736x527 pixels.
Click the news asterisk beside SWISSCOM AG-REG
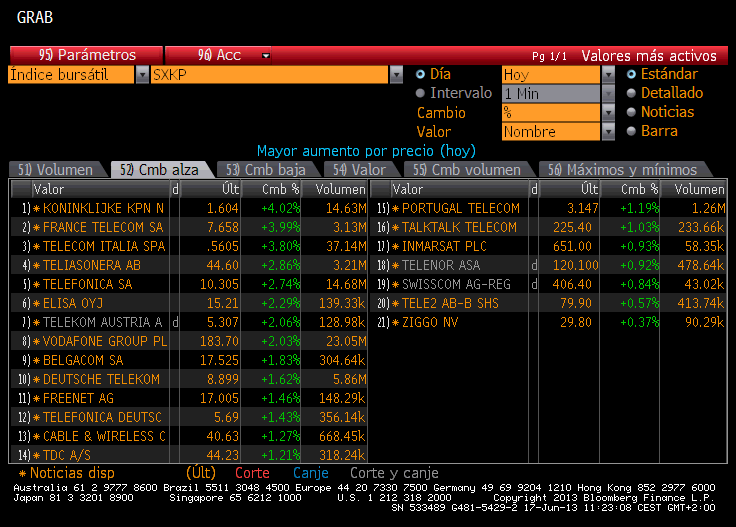(x=396, y=284)
